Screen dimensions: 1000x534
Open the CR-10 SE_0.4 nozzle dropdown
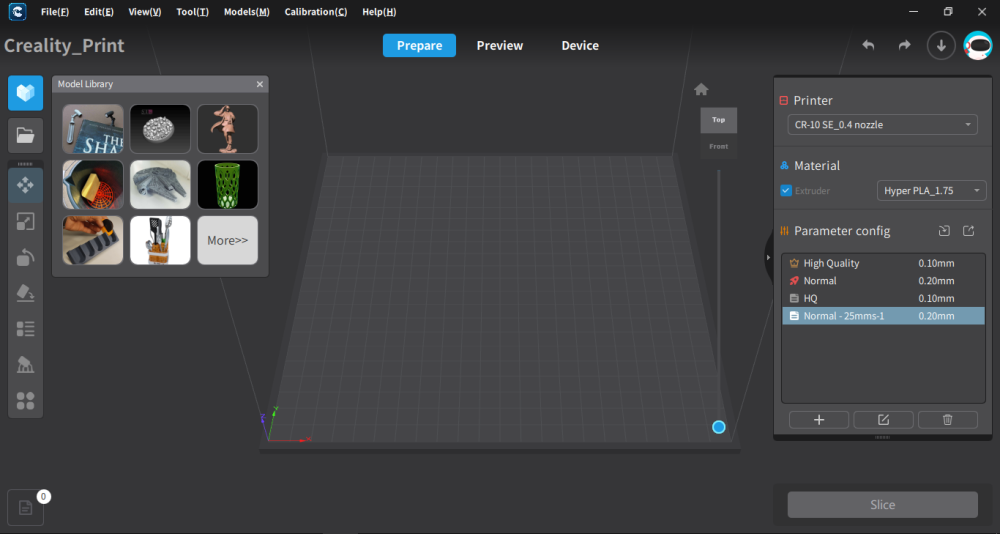(883, 124)
